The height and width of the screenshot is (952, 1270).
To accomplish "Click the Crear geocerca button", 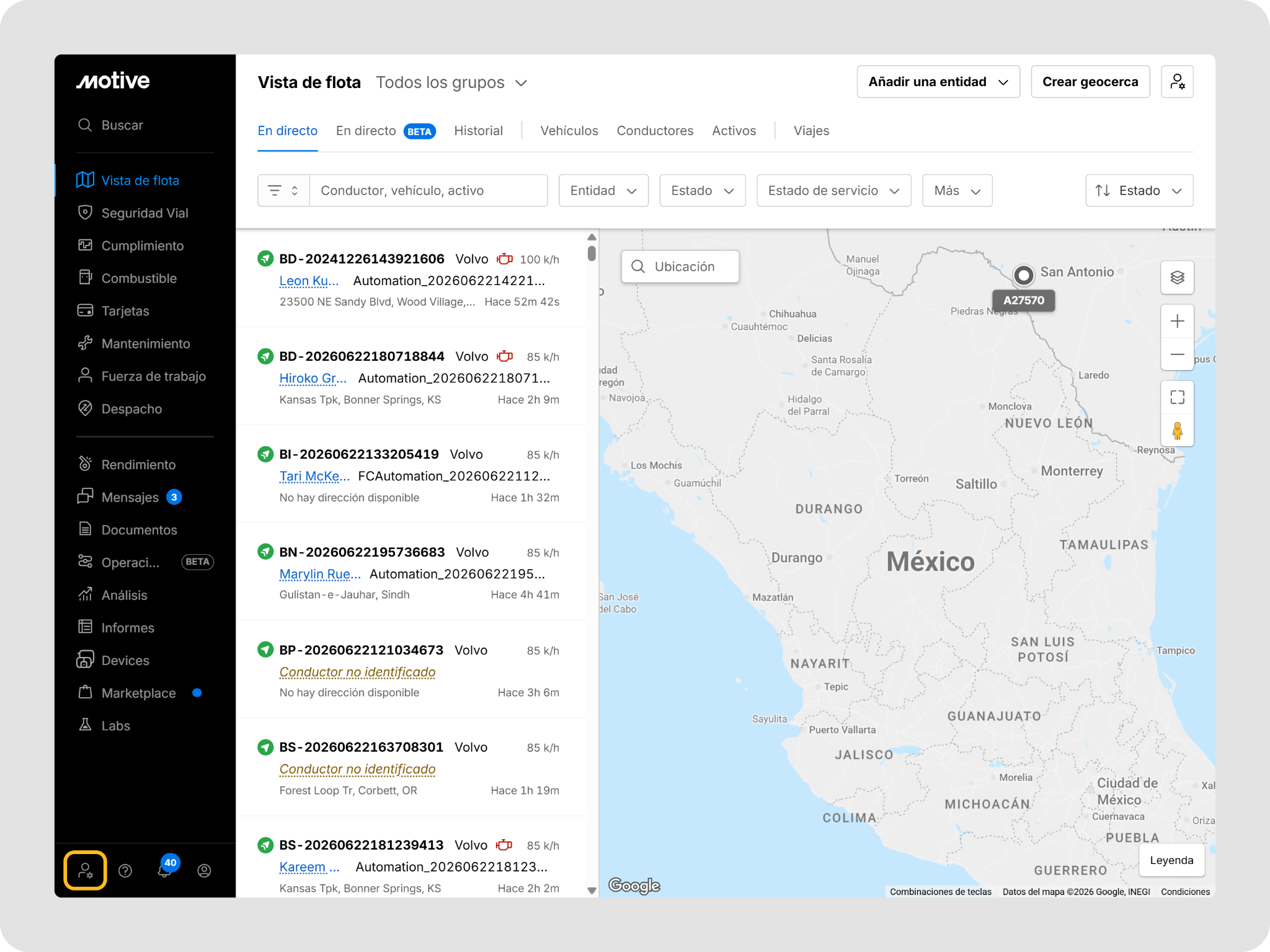I will [x=1090, y=82].
